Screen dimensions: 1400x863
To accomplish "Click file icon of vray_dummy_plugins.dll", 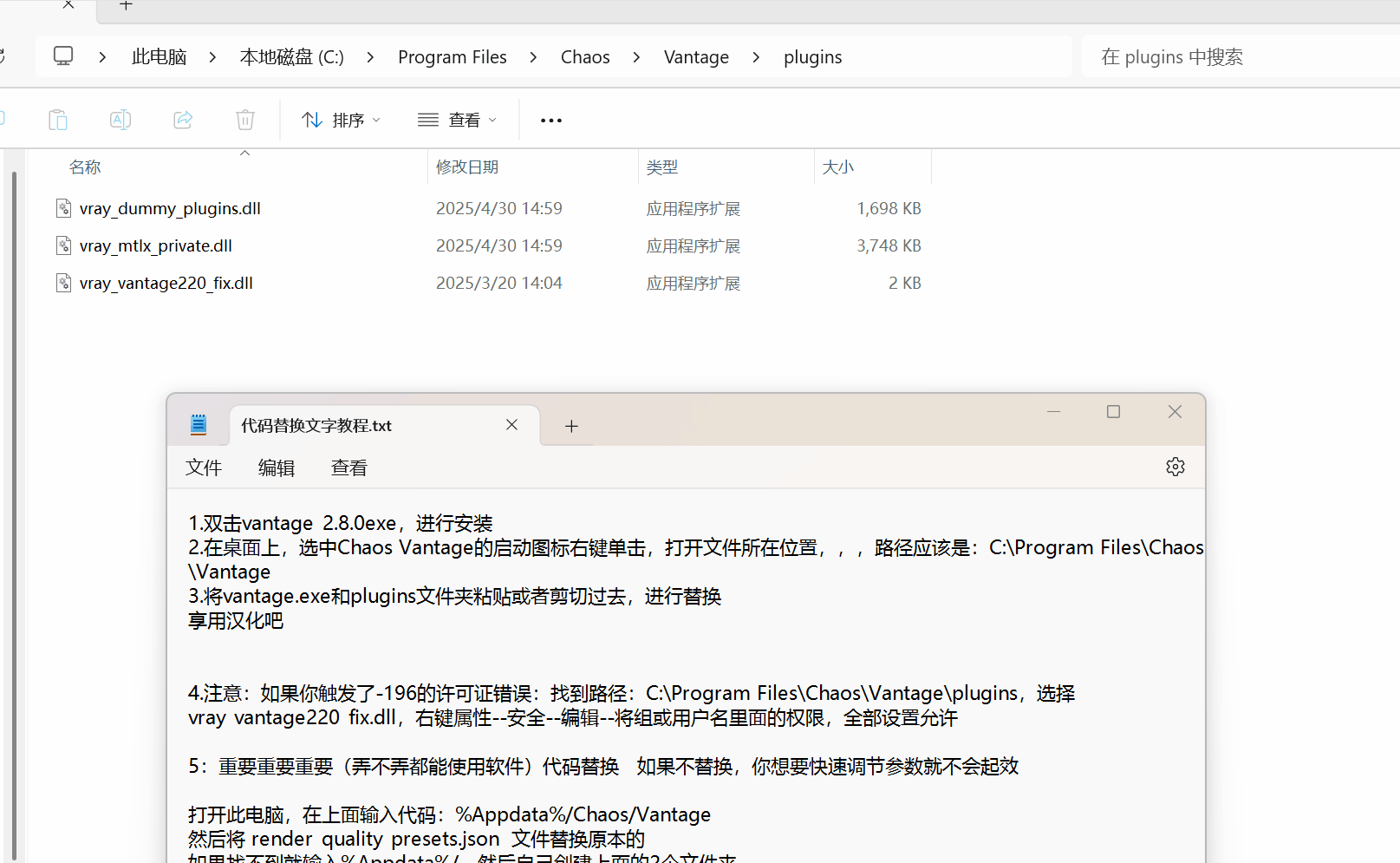I will coord(63,208).
